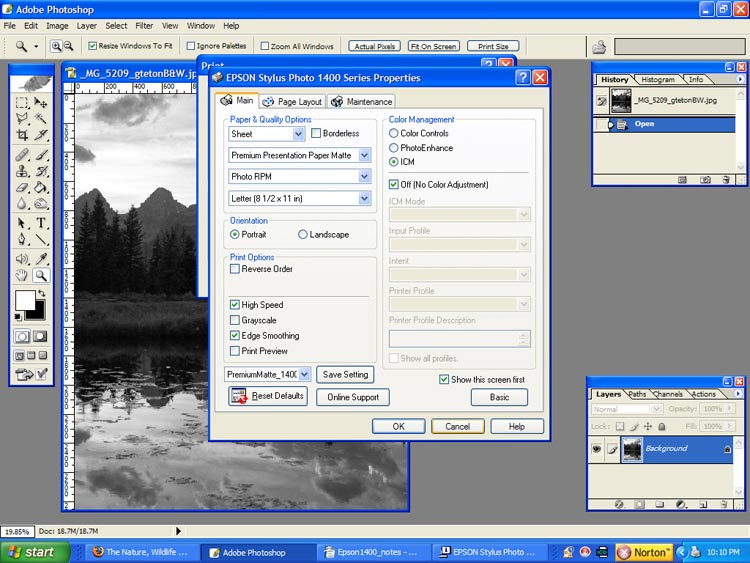Select the Lasso tool

point(22,118)
